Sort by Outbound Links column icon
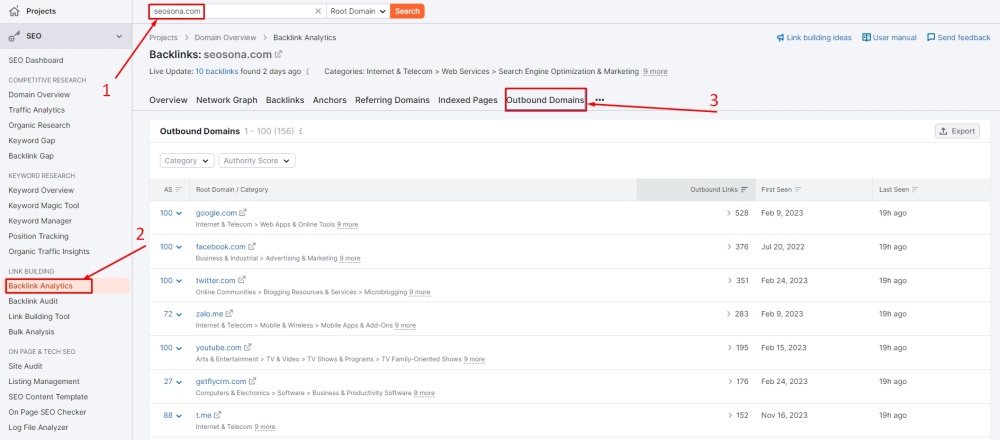This screenshot has height=440, width=1000. coord(744,189)
